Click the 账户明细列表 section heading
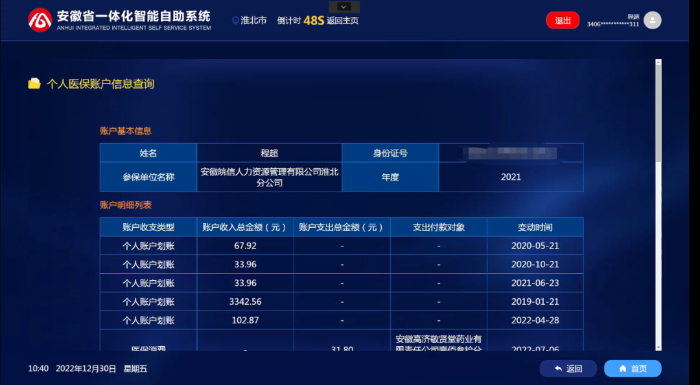700x385 pixels. pos(125,205)
